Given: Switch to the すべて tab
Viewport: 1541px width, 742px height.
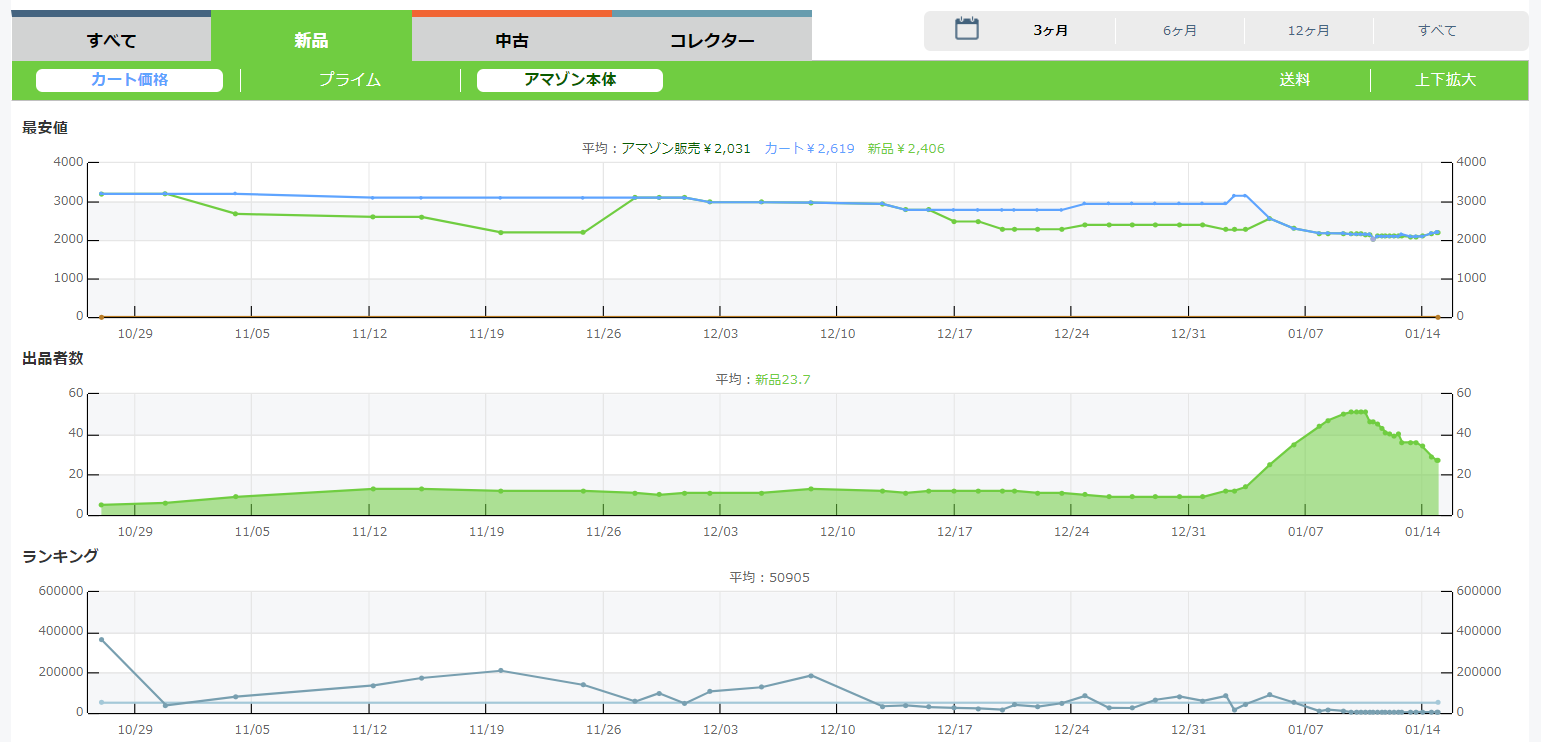Looking at the screenshot, I should pos(111,40).
